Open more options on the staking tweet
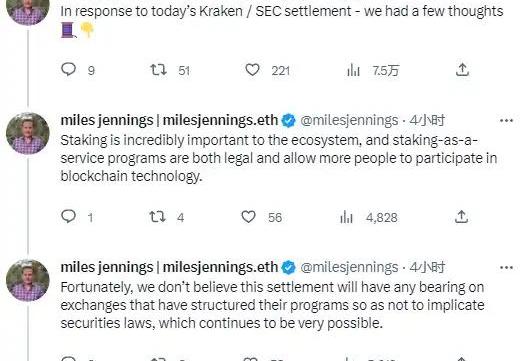Viewport: 524px width, 361px height. (x=506, y=120)
